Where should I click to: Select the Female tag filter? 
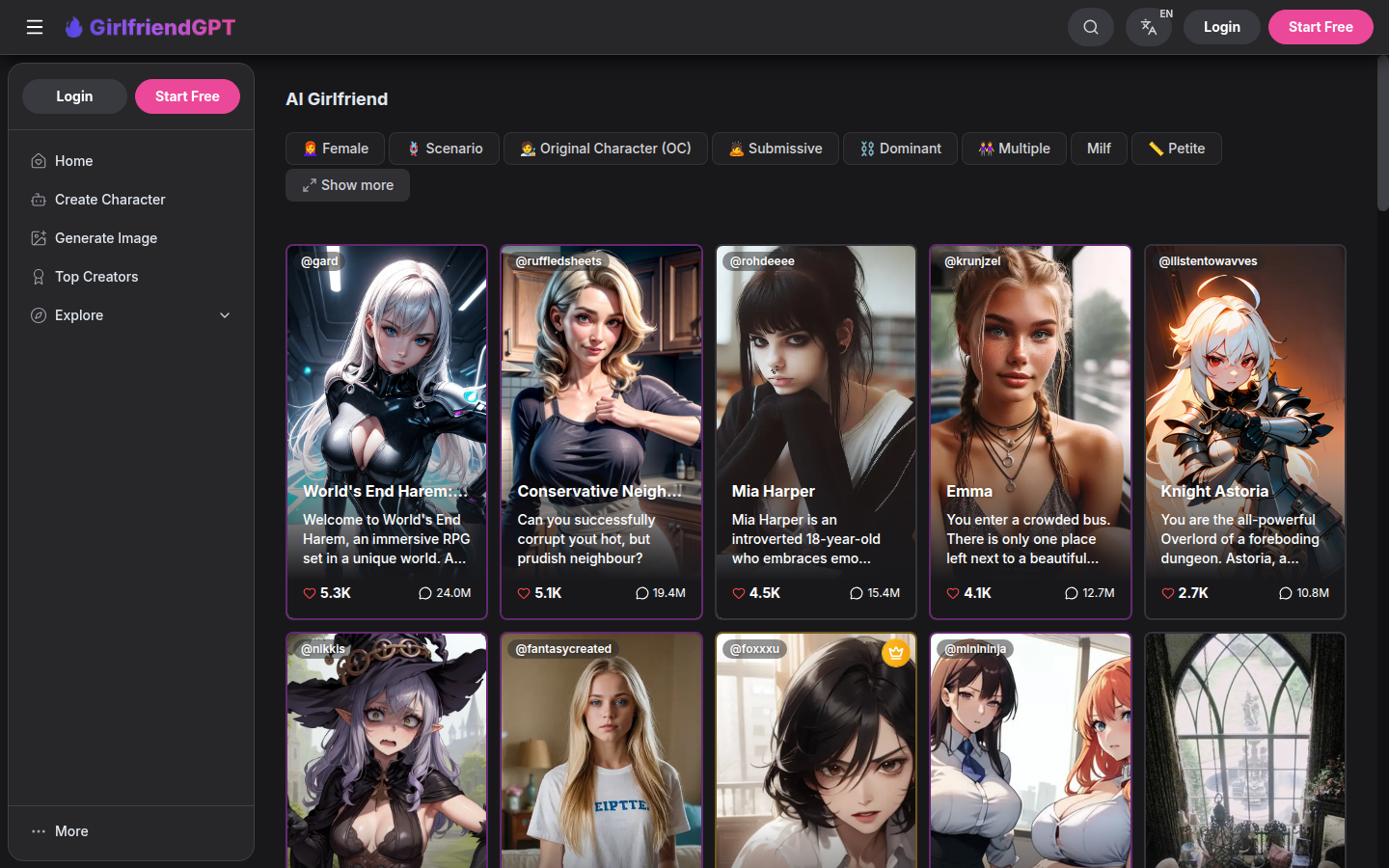pos(335,149)
